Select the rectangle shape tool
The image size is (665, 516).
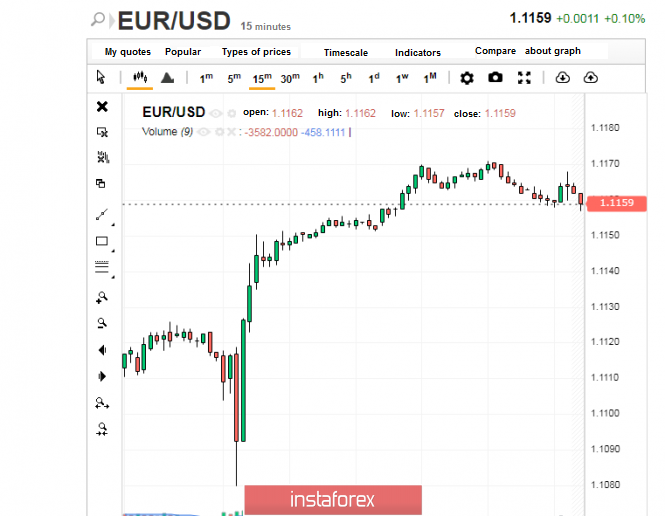[102, 241]
